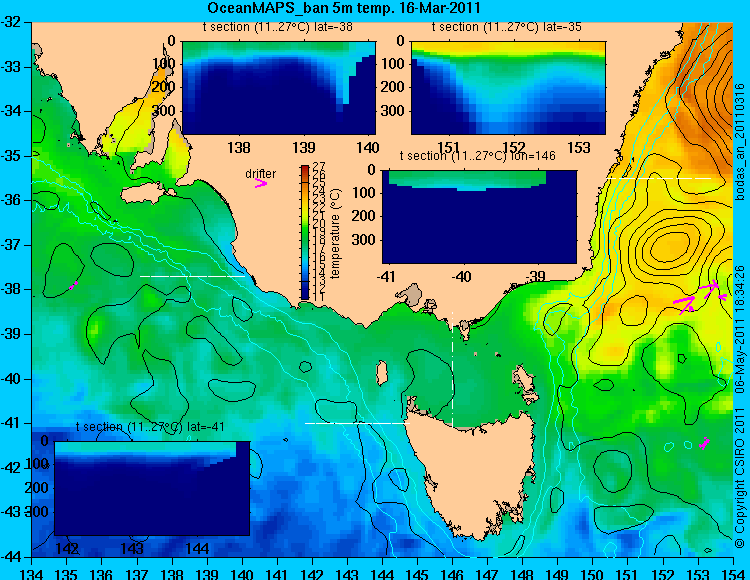Click the white dashed section line at latitude -41

[x=357, y=423]
